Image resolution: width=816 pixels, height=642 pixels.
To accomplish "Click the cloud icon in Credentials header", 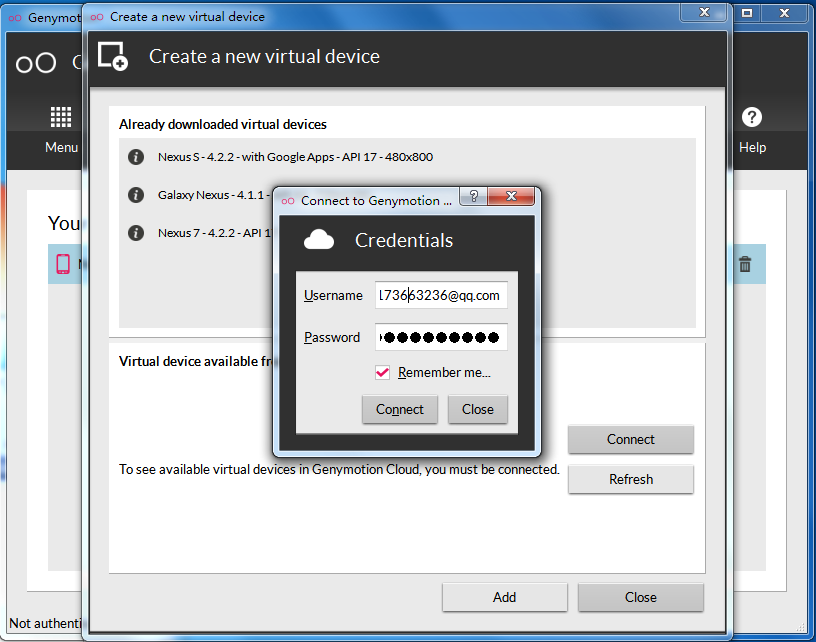I will point(318,239).
